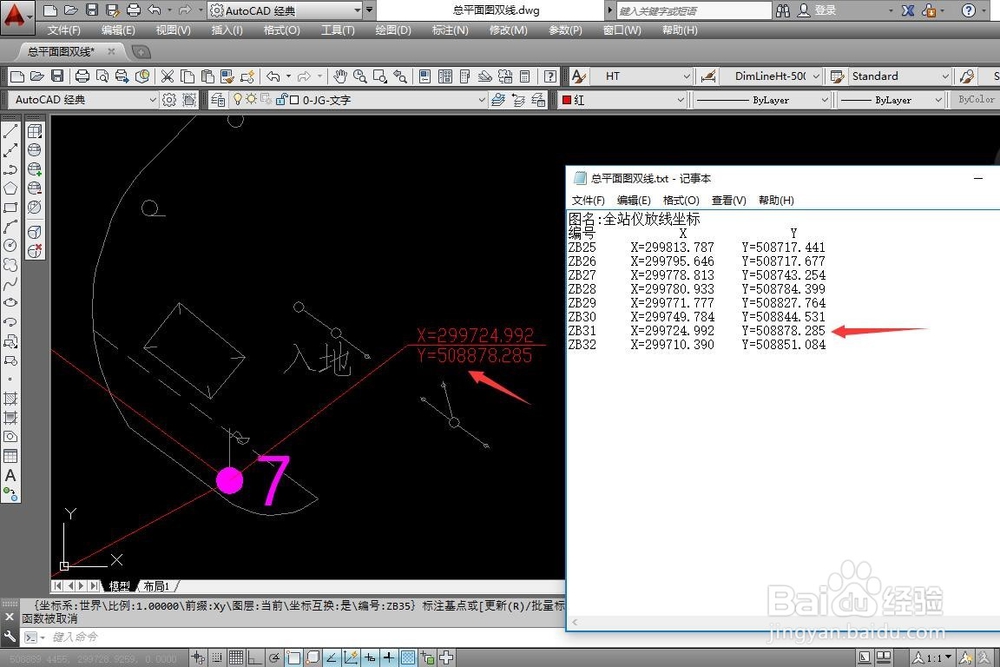The image size is (1000, 667).
Task: Select the Polygon draw tool
Action: tap(10, 188)
